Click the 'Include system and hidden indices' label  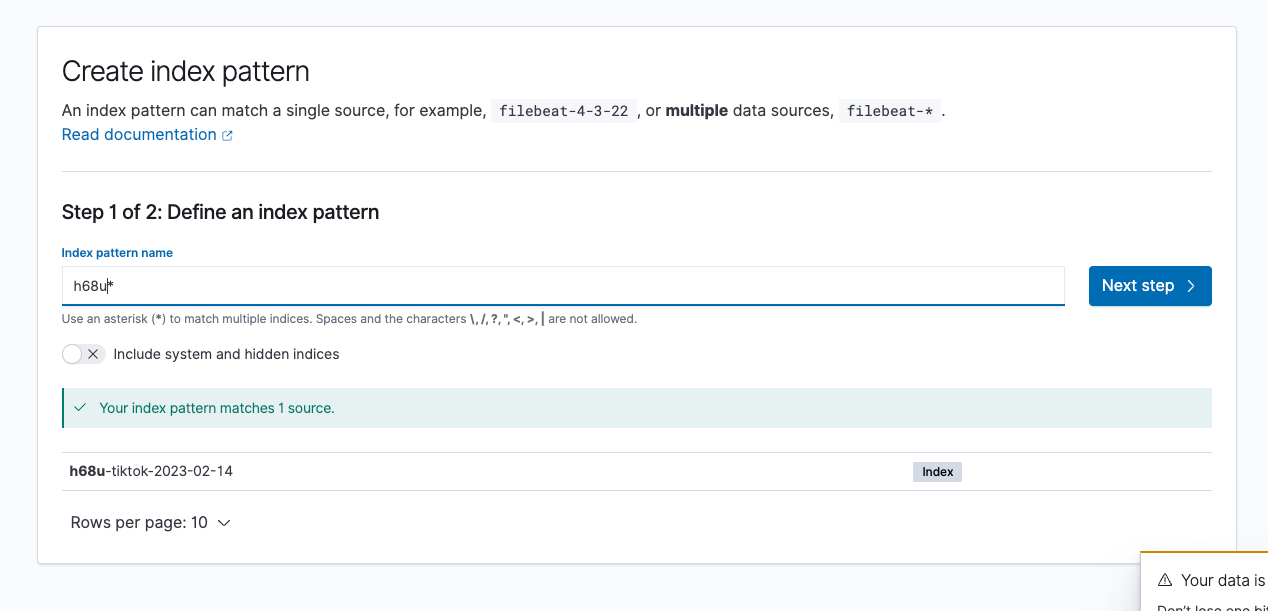[226, 354]
